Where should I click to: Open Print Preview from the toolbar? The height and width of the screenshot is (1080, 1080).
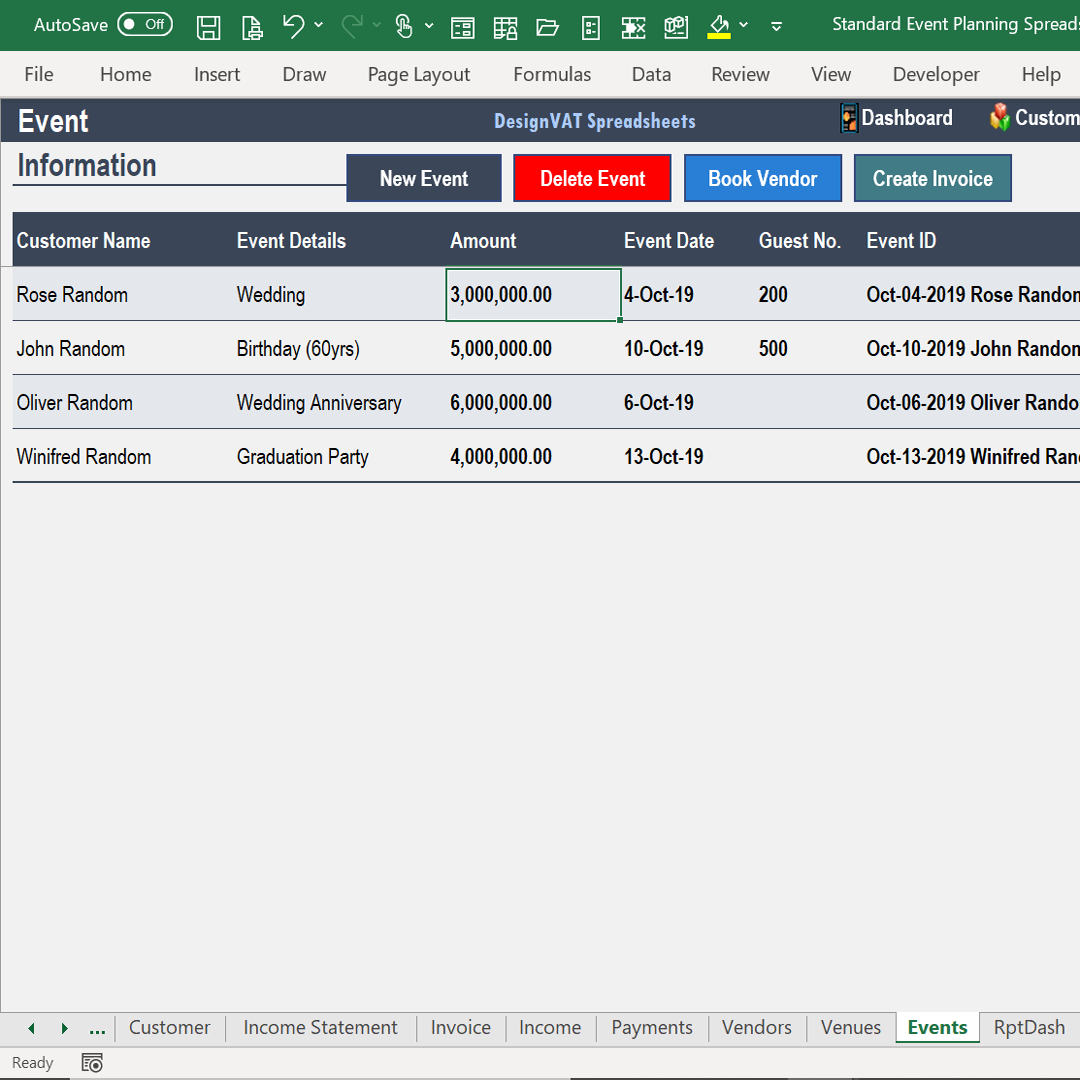[x=252, y=27]
